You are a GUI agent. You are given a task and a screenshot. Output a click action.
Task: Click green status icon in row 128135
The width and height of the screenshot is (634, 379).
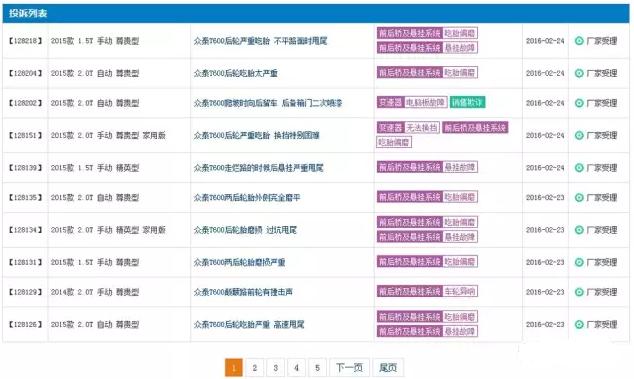click(x=579, y=197)
